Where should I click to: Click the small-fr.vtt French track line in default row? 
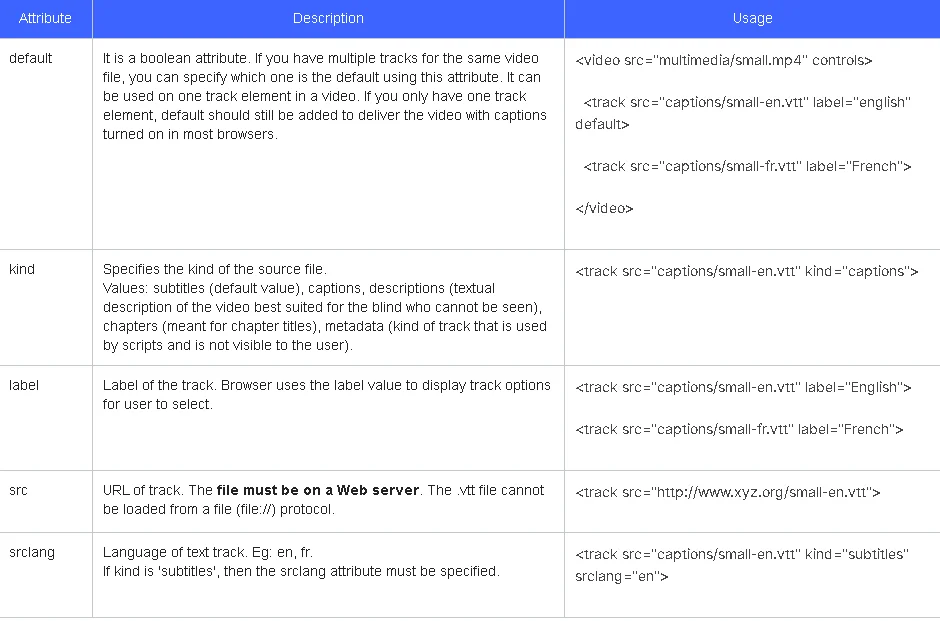[x=746, y=166]
